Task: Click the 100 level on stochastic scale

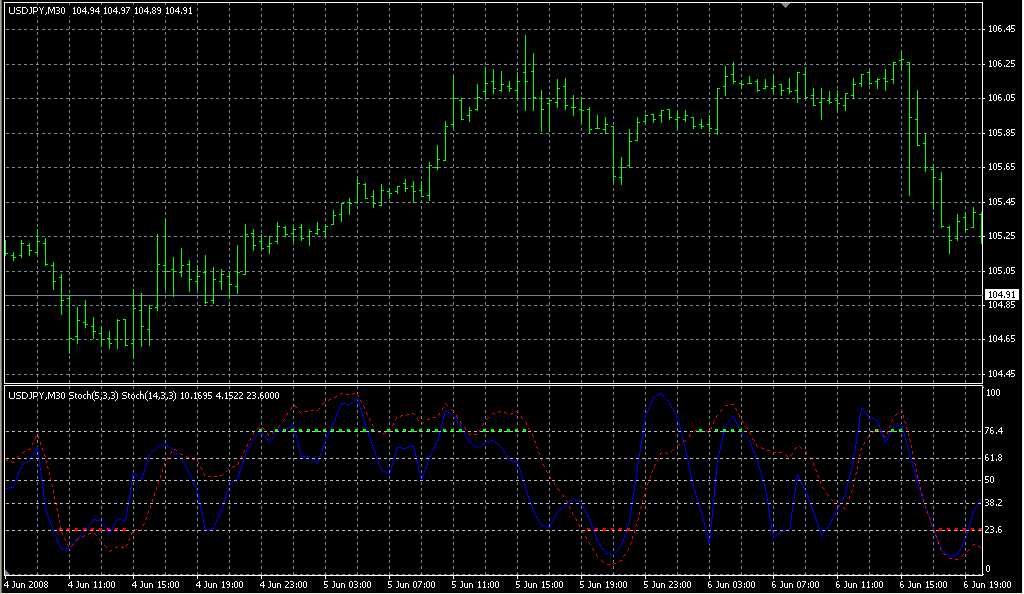Action: click(994, 393)
